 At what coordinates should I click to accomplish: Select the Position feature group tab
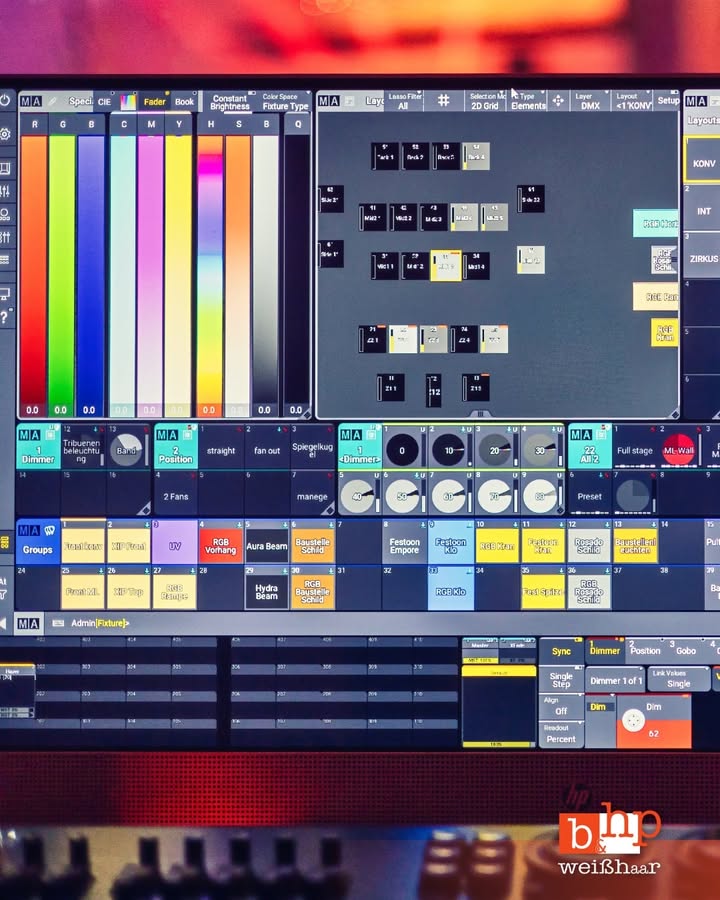tap(645, 650)
